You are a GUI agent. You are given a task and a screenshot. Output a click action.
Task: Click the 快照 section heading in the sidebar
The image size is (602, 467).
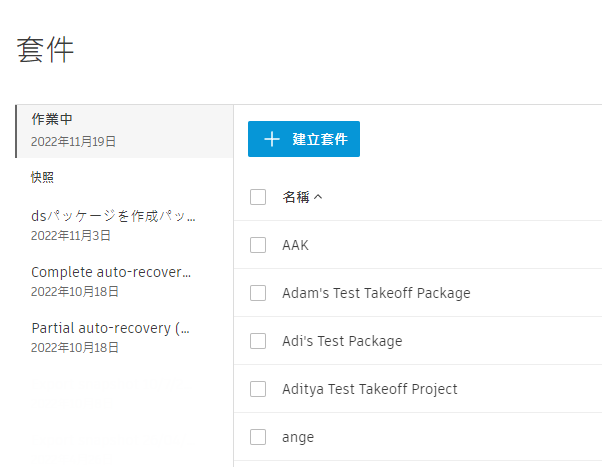coord(42,177)
